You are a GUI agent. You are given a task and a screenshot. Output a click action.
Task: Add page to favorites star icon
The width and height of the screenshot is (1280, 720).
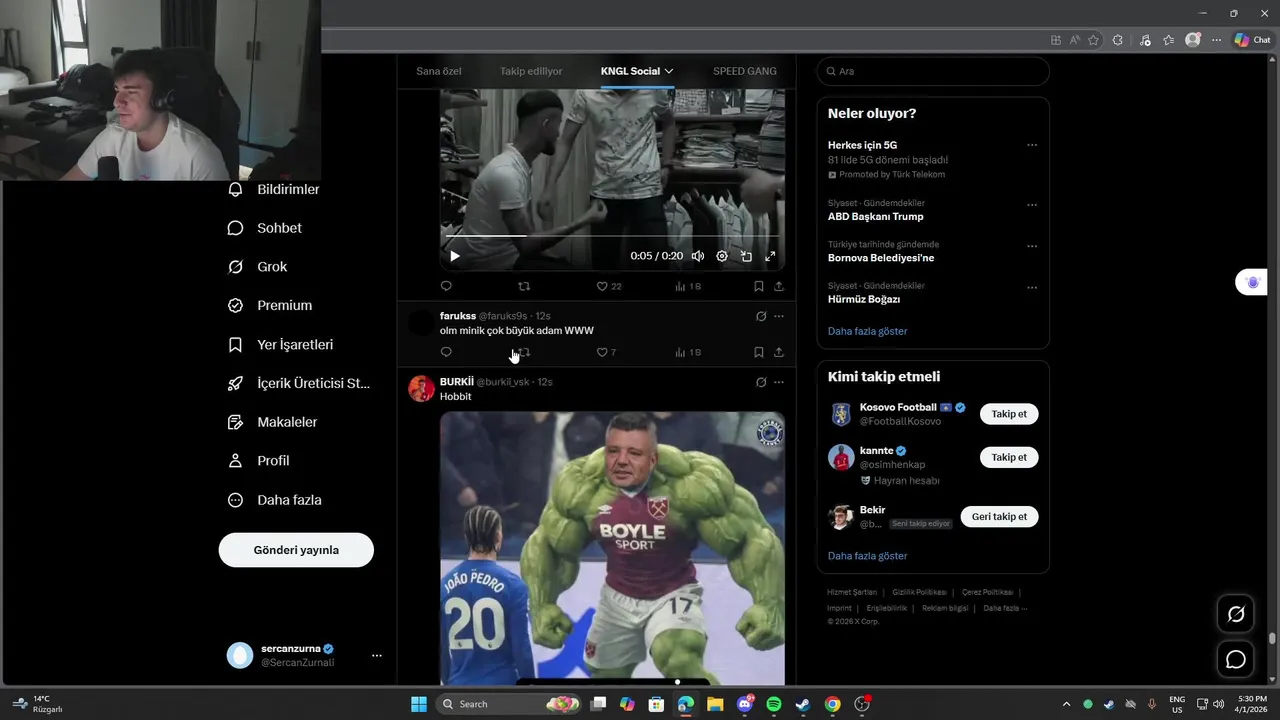click(x=1093, y=40)
